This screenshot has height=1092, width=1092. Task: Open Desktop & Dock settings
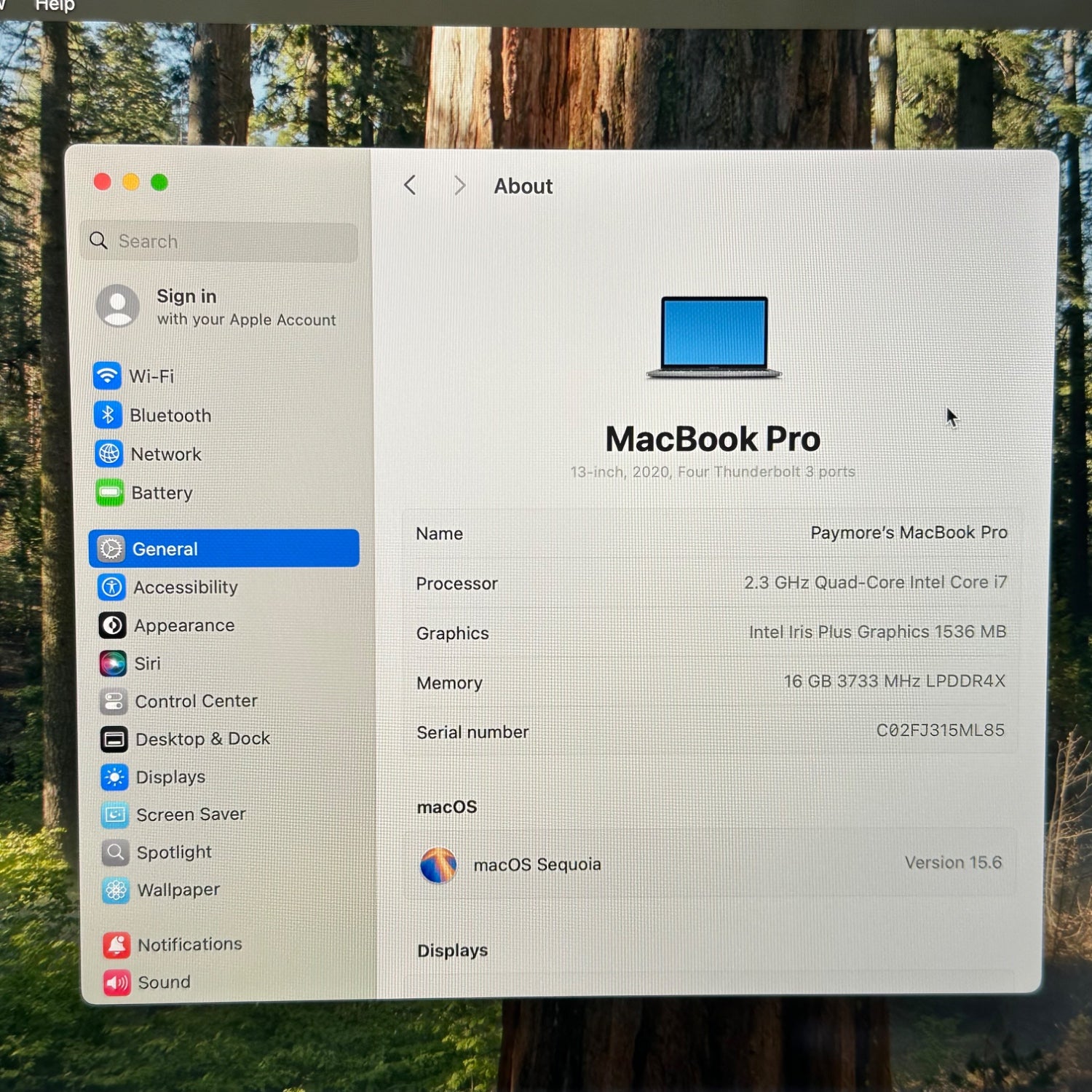tap(202, 739)
